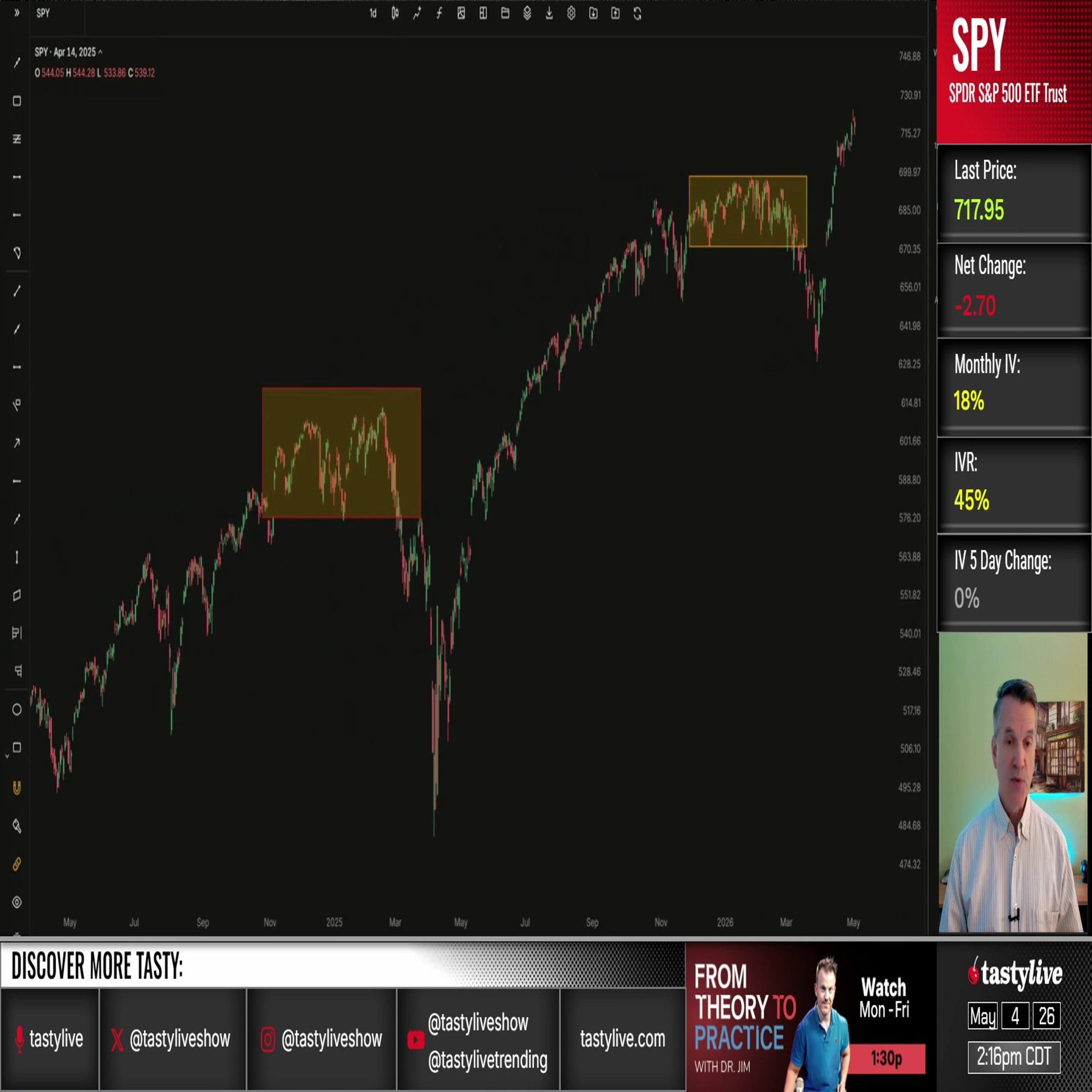
Task: Refresh the chart with circular arrows icon
Action: pyautogui.click(x=638, y=13)
